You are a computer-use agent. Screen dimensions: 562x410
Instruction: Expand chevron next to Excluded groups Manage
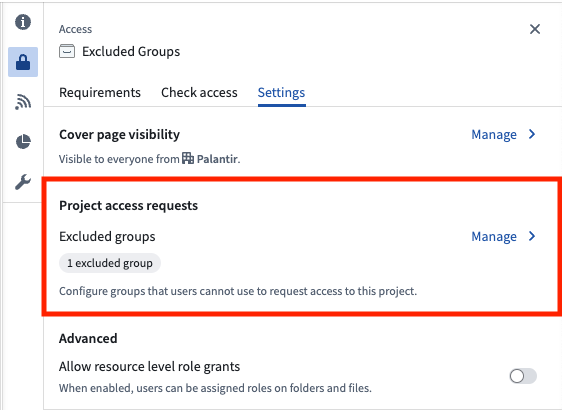(532, 236)
